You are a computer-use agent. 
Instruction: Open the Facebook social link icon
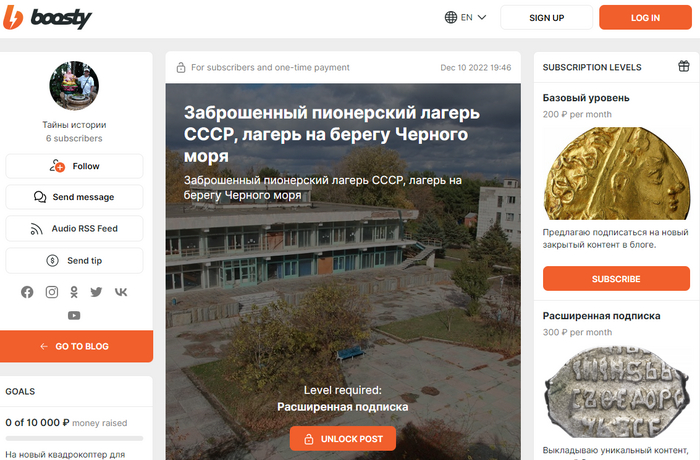(27, 292)
